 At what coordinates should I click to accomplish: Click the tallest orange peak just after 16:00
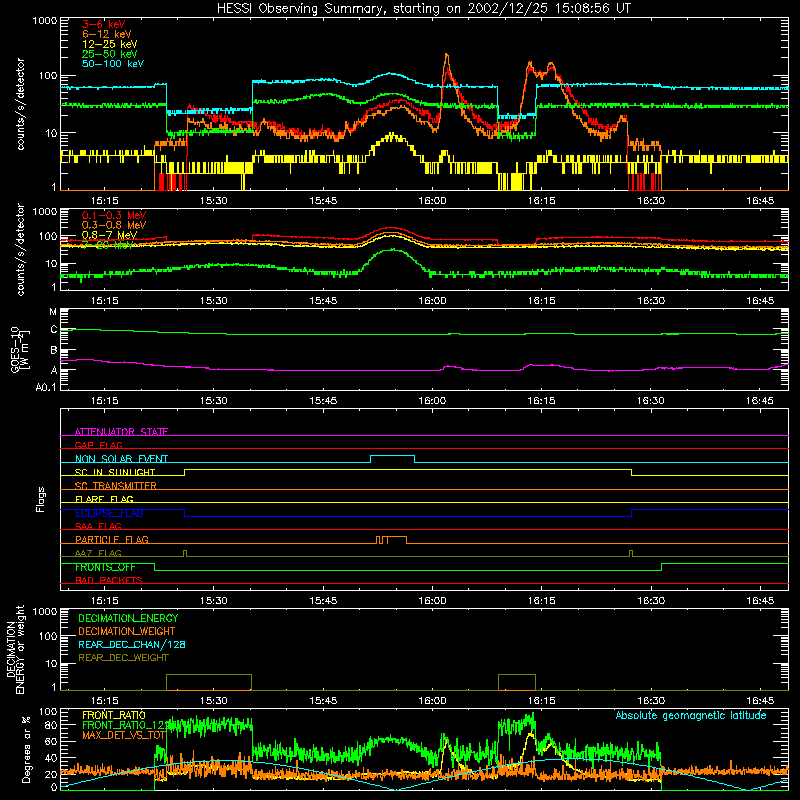[447, 55]
